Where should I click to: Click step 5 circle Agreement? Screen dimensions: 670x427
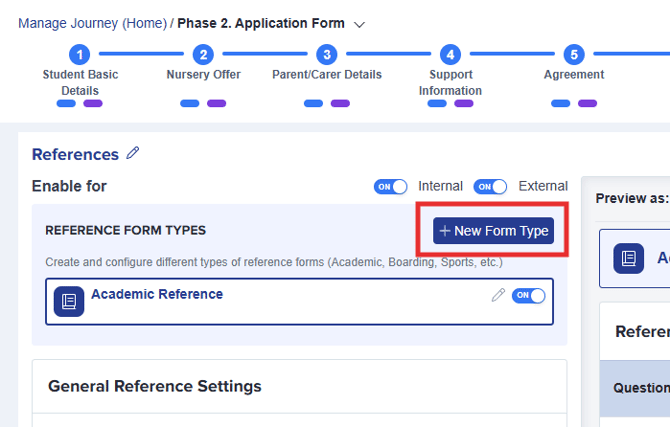(573, 55)
